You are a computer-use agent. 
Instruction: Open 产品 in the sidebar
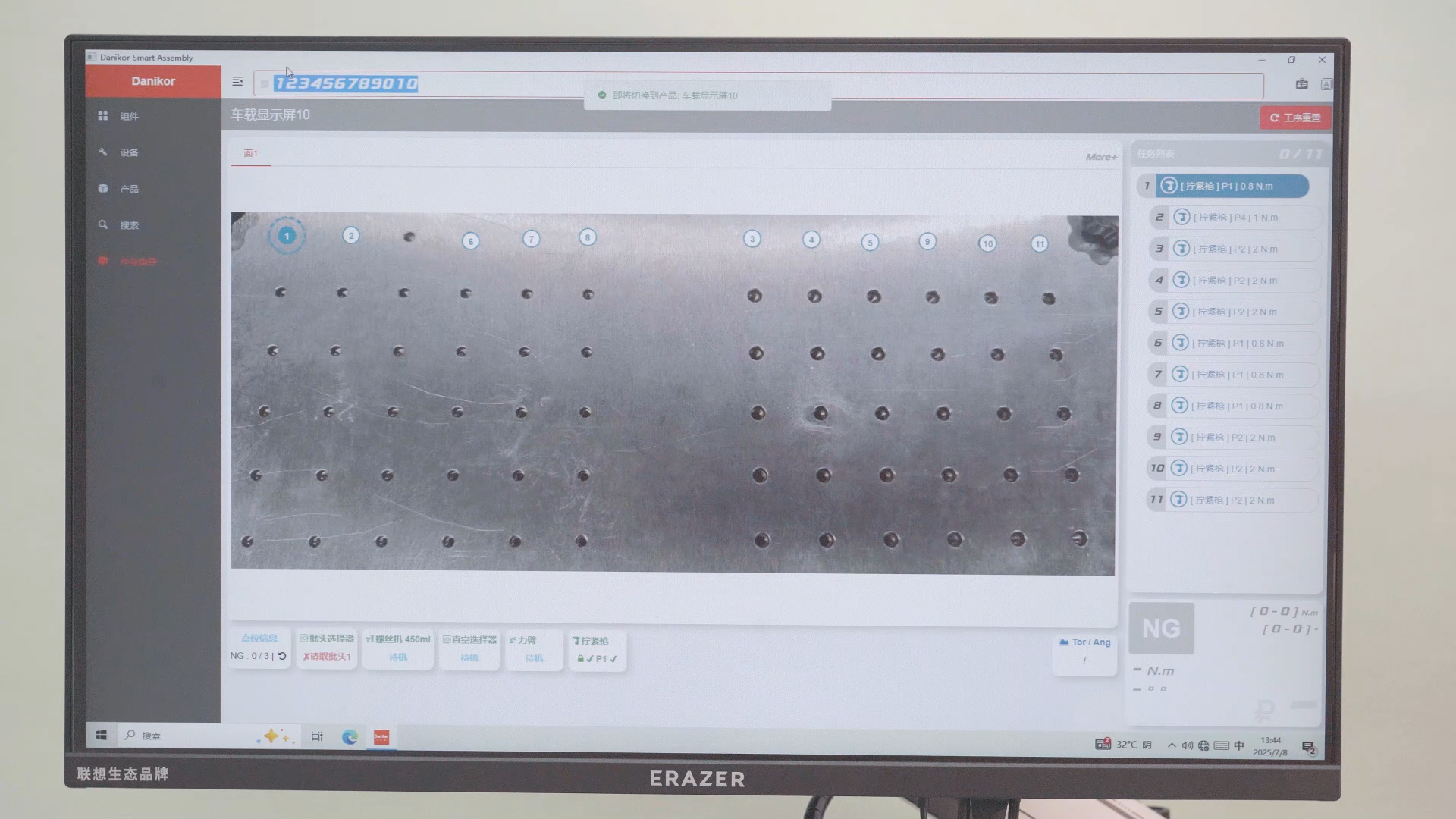pos(129,189)
